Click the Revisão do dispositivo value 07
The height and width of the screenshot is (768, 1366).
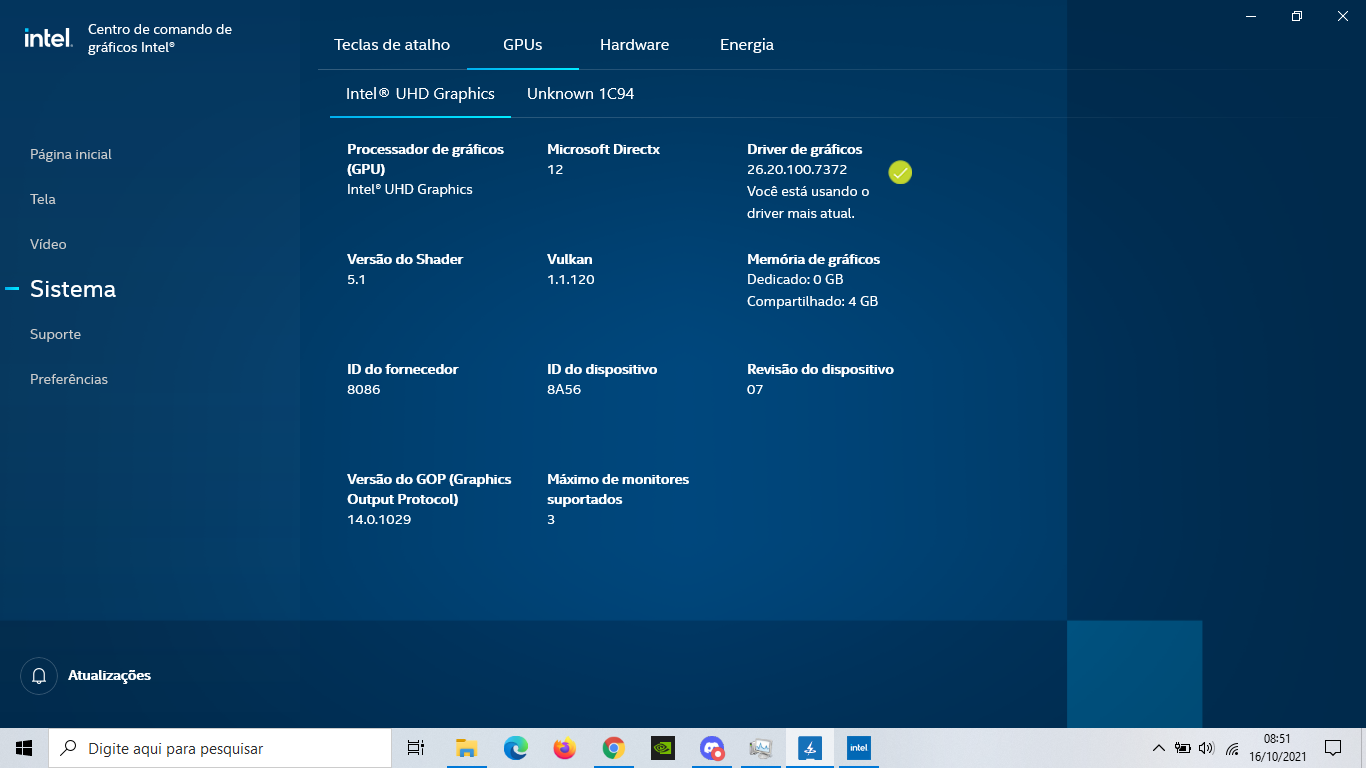click(755, 390)
